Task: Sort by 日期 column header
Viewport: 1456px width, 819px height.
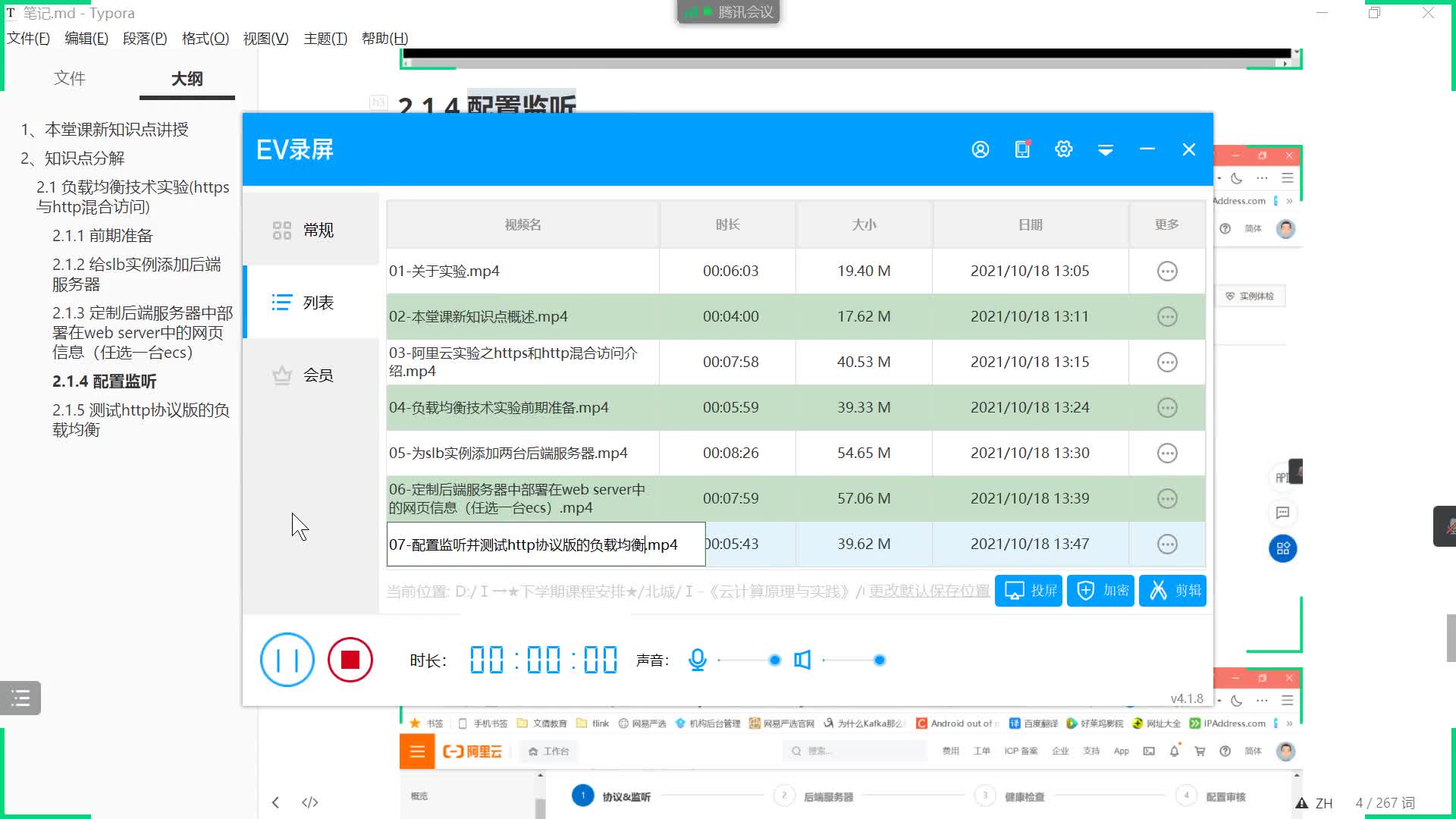Action: pyautogui.click(x=1031, y=224)
